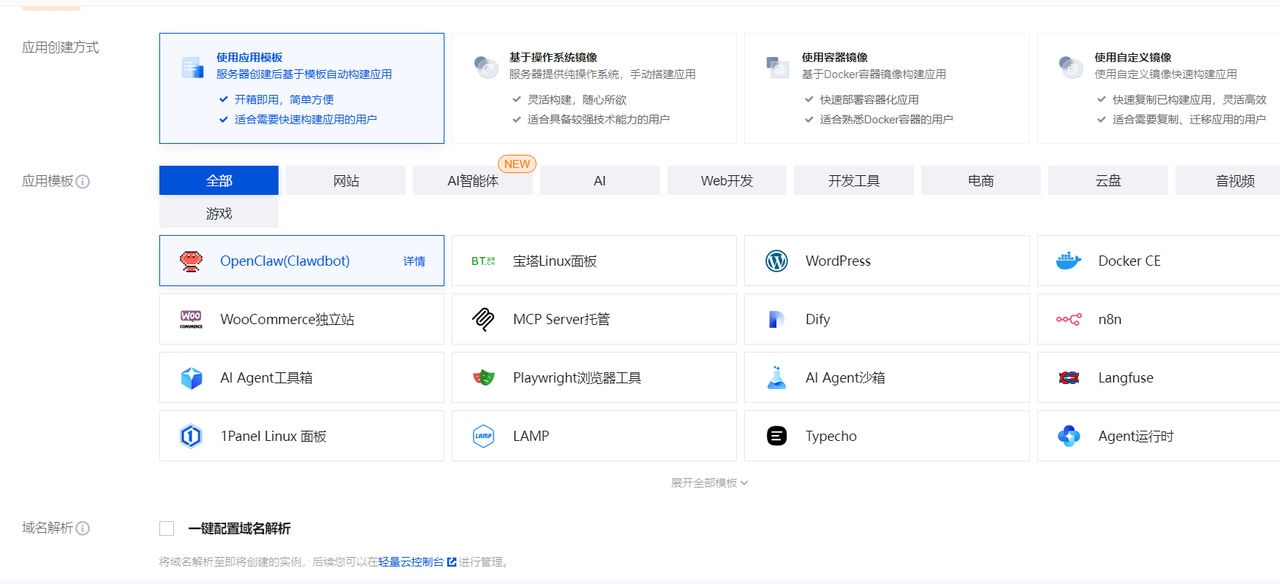Choose the 1Panel Linux 面板 template label
The image size is (1280, 584).
[x=273, y=436]
